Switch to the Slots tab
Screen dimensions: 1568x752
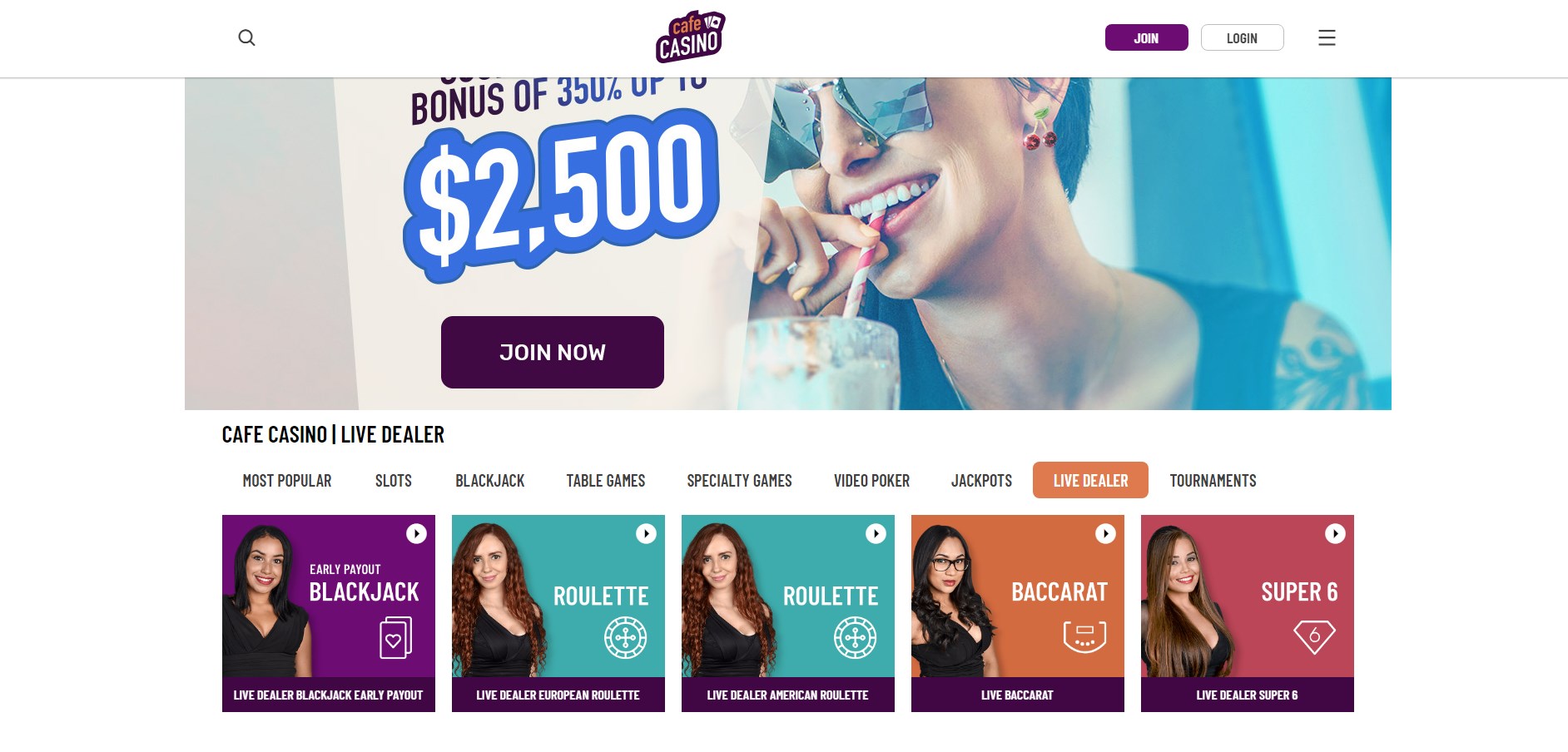(394, 481)
